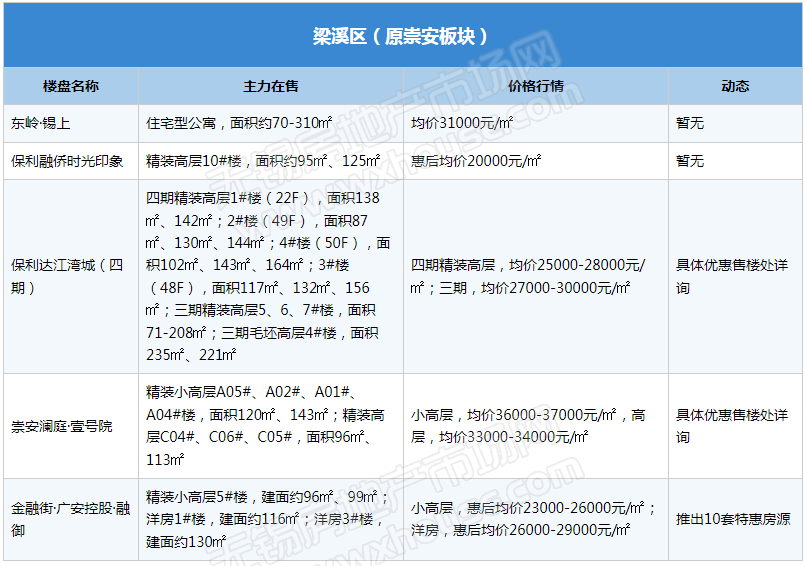This screenshot has width=806, height=566.
Task: Select the 金融街·广安控股·融御 name cell
Action: tap(70, 519)
